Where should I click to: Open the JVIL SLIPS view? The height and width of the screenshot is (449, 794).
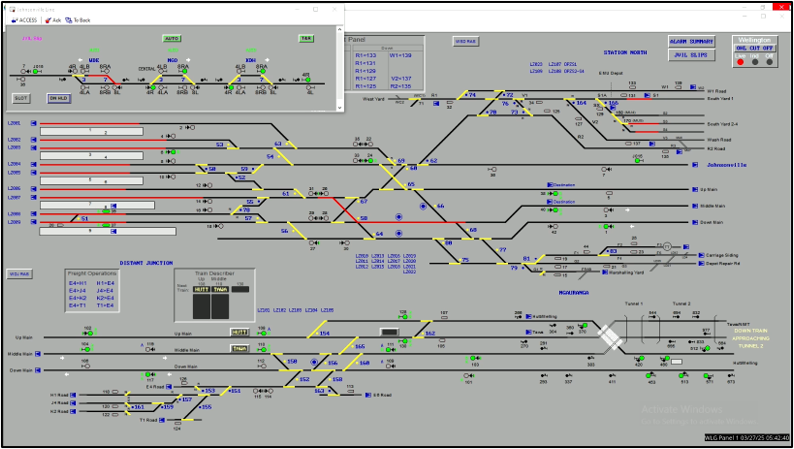click(691, 55)
